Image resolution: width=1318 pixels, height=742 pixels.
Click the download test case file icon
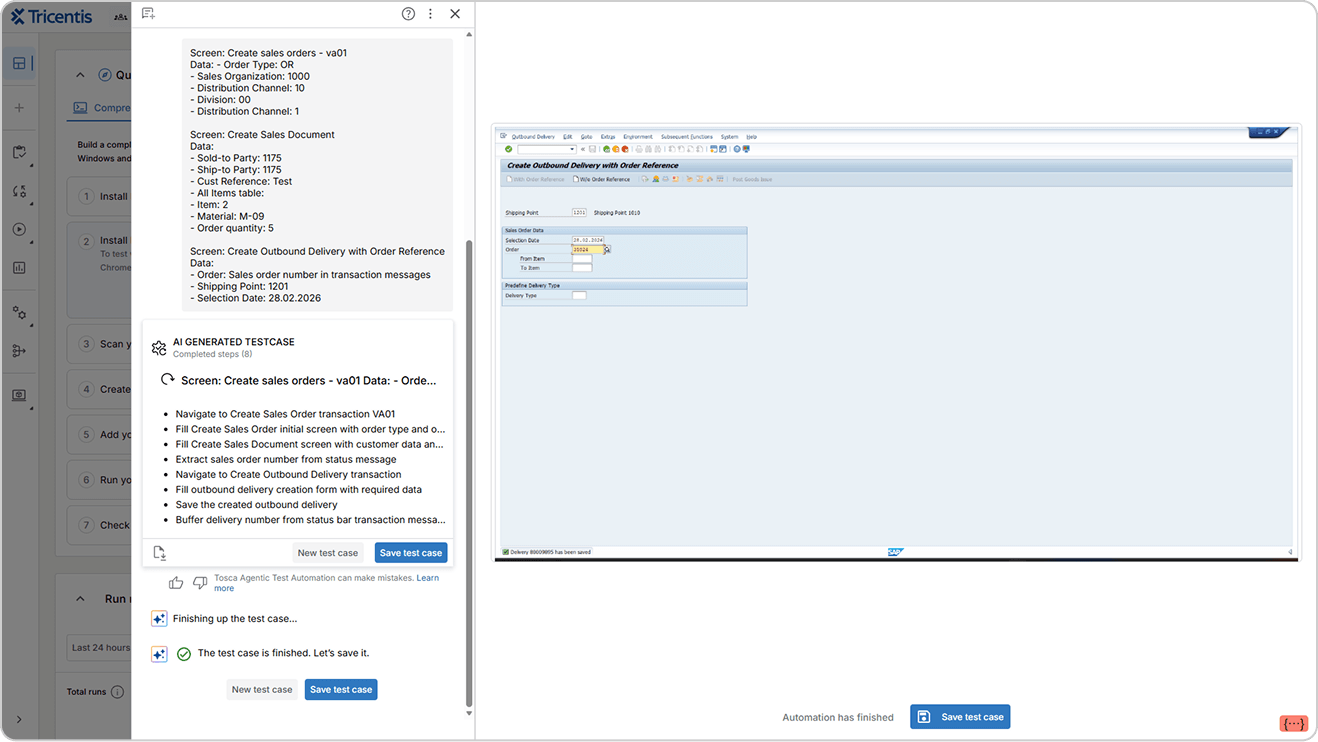tap(160, 553)
